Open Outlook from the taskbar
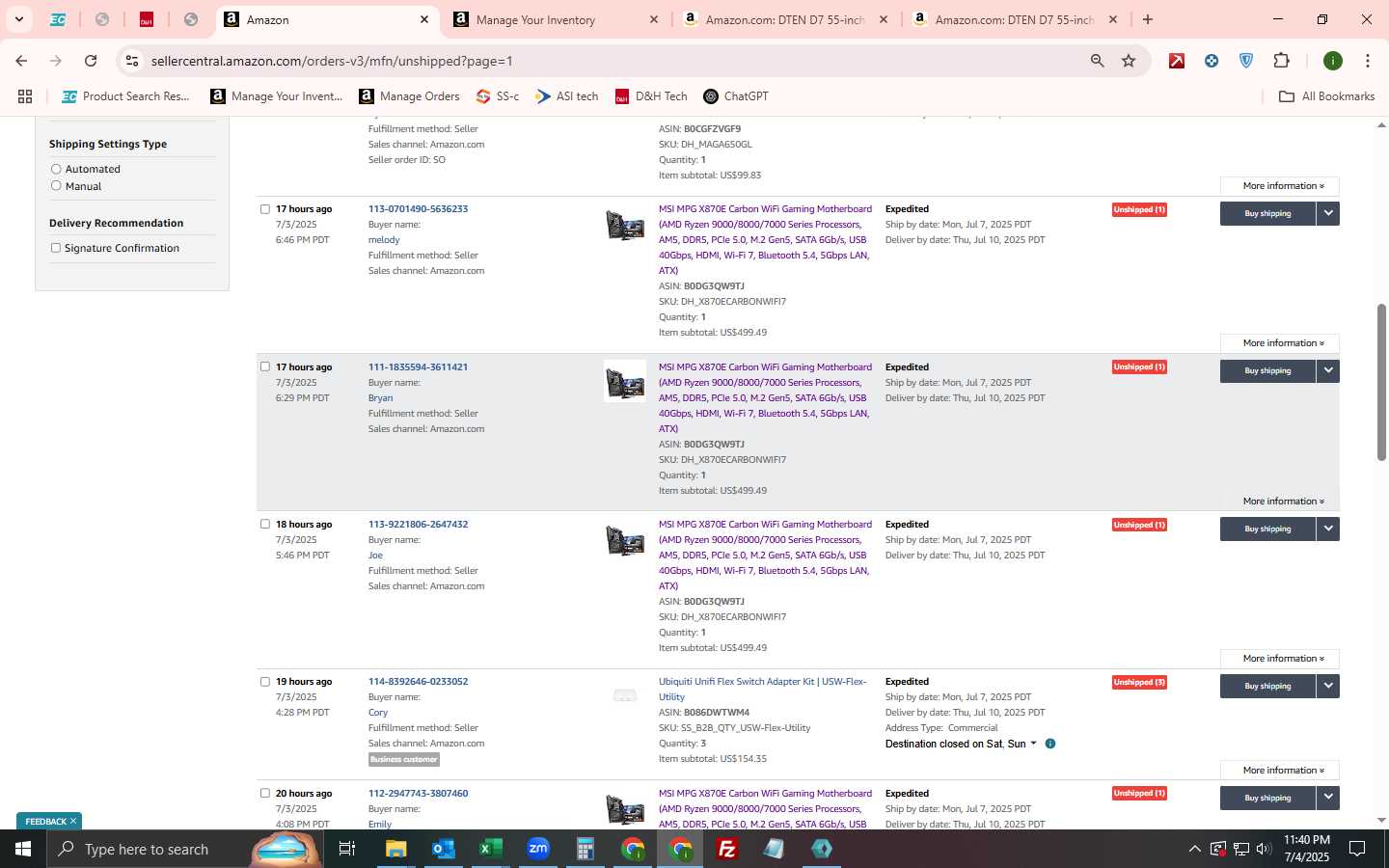Image resolution: width=1389 pixels, height=868 pixels. tap(443, 849)
